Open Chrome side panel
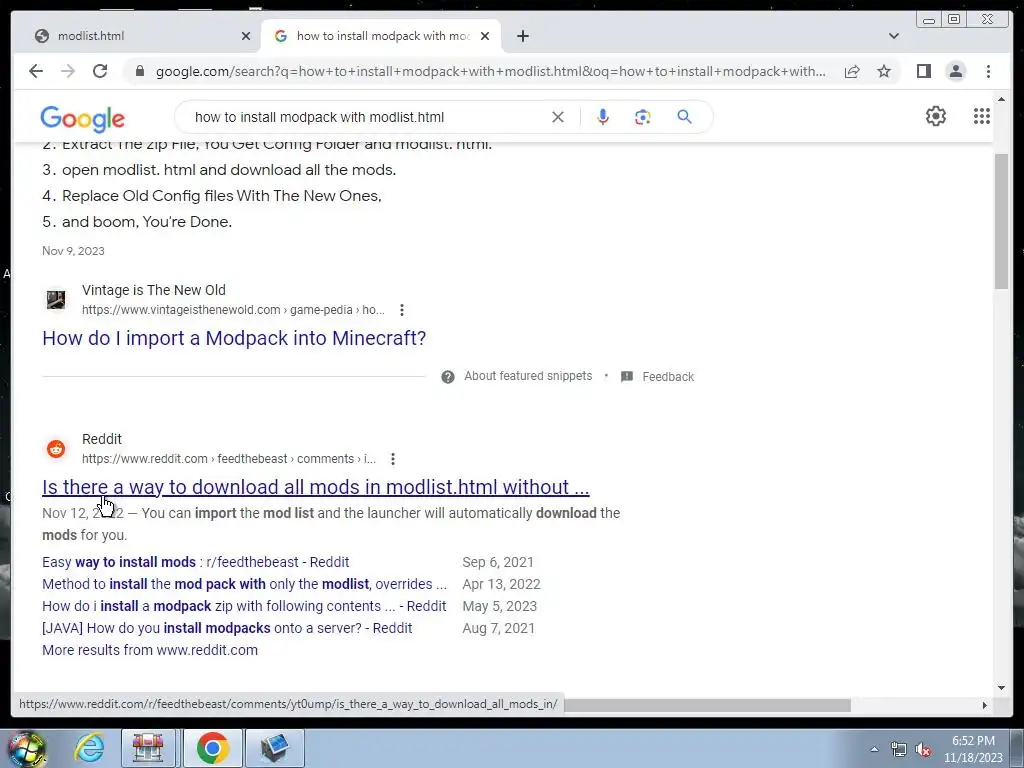The width and height of the screenshot is (1024, 768). click(x=923, y=71)
